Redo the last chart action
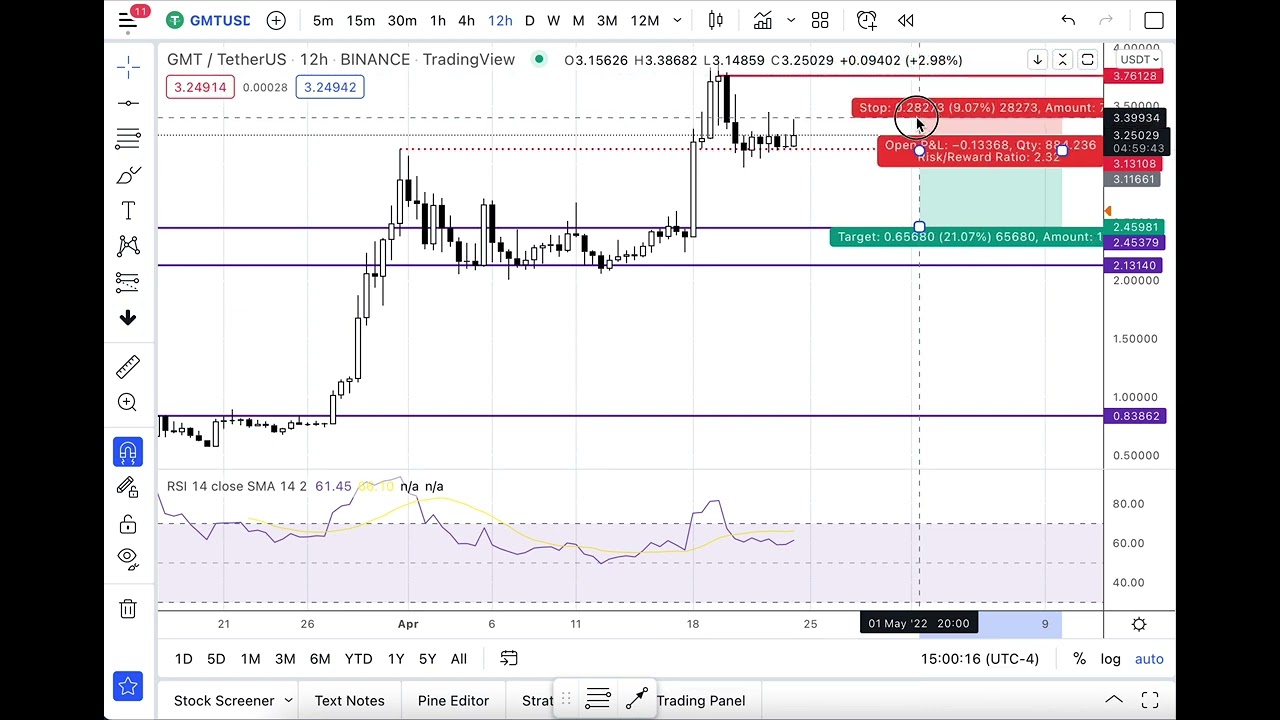 point(1106,20)
